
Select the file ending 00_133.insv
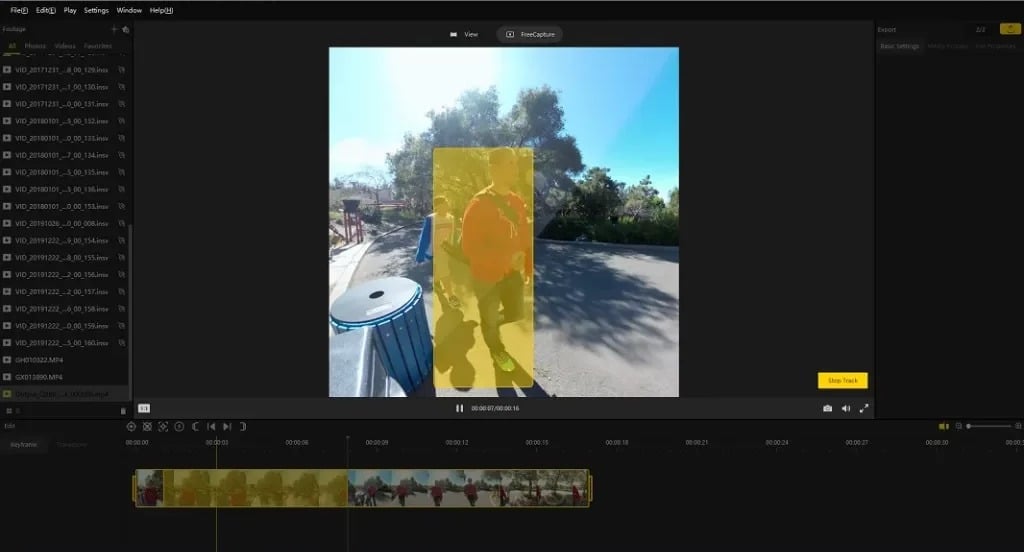[x=64, y=138]
